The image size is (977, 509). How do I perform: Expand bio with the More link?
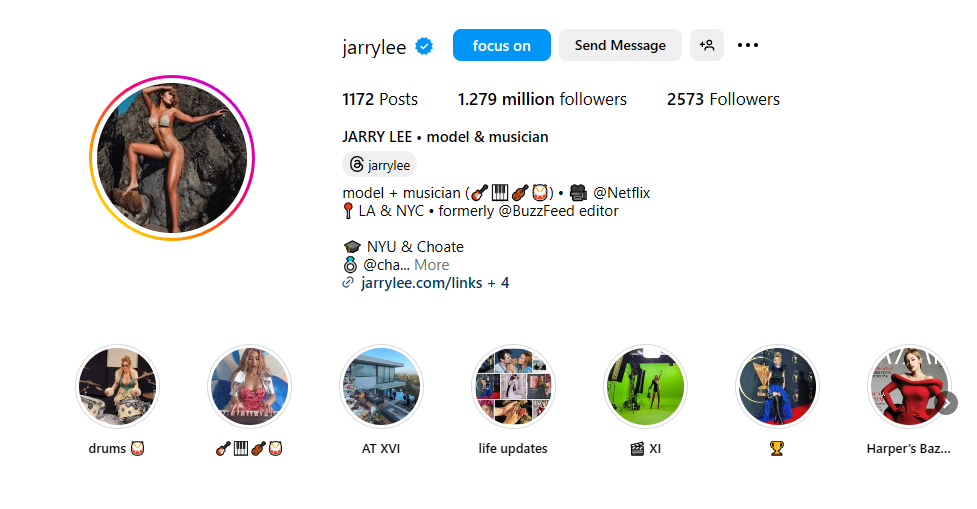(x=431, y=265)
